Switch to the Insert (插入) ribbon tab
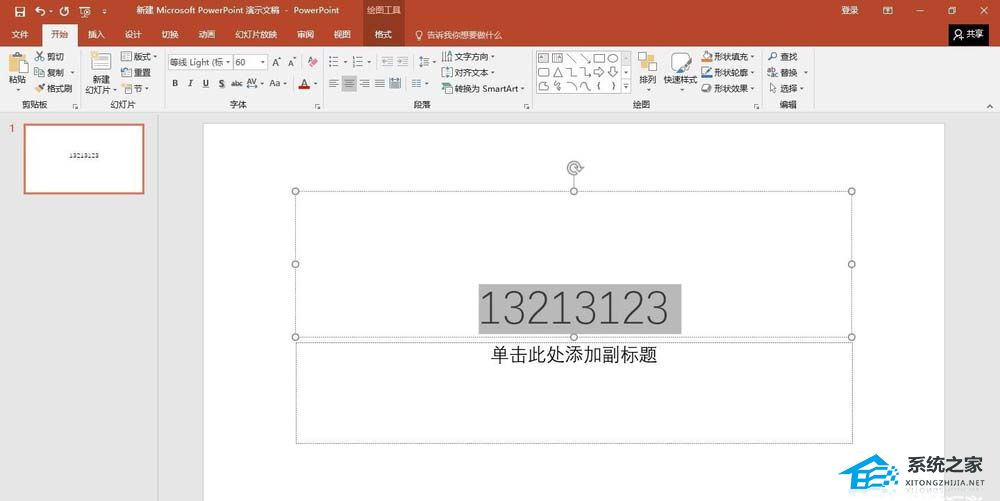The width and height of the screenshot is (1000, 501). click(x=96, y=34)
